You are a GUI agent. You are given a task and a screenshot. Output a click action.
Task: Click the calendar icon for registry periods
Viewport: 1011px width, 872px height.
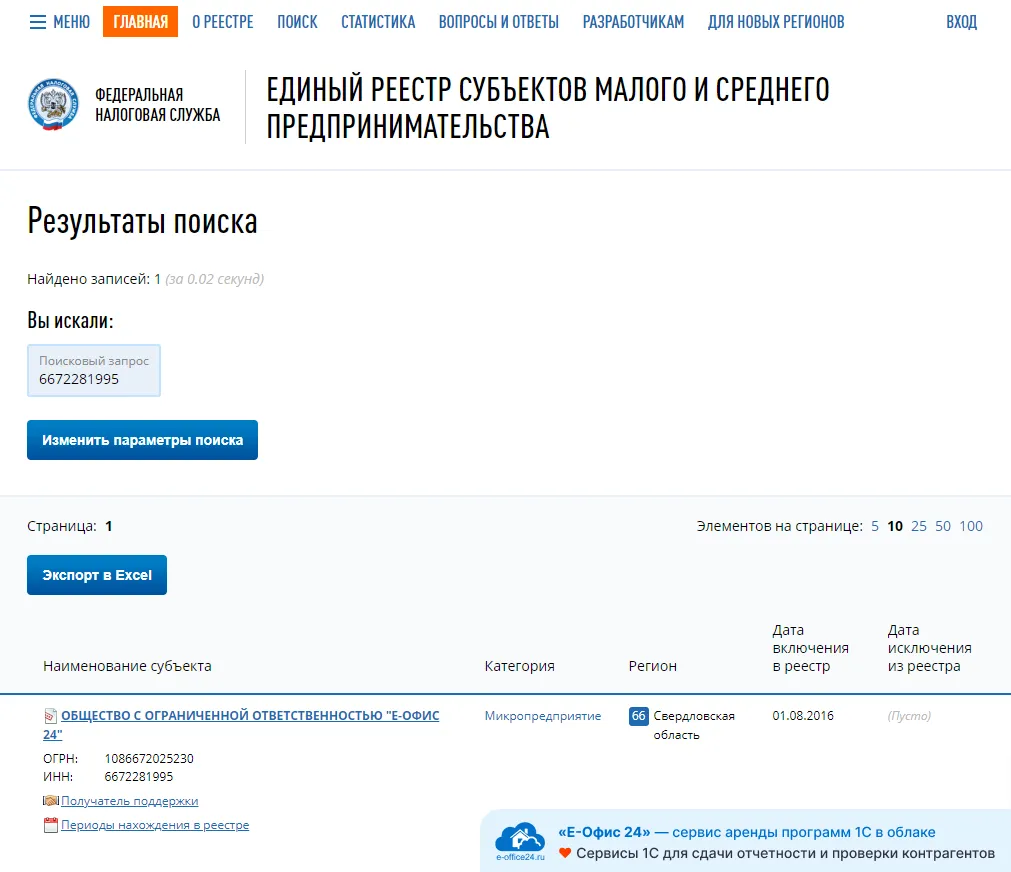coord(51,826)
